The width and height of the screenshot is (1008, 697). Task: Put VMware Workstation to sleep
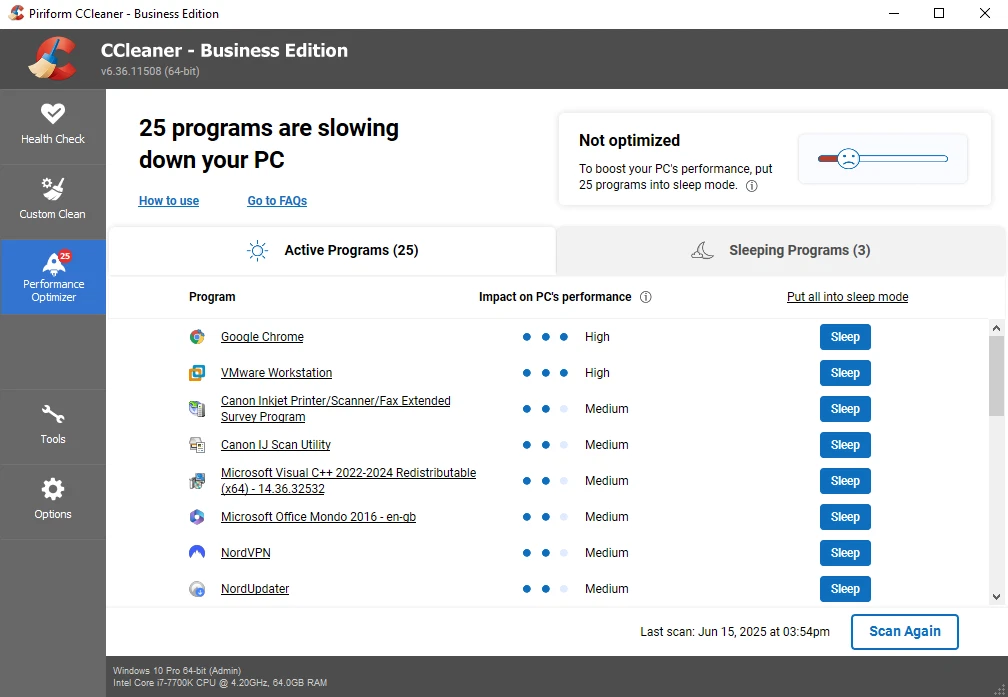[x=845, y=373]
